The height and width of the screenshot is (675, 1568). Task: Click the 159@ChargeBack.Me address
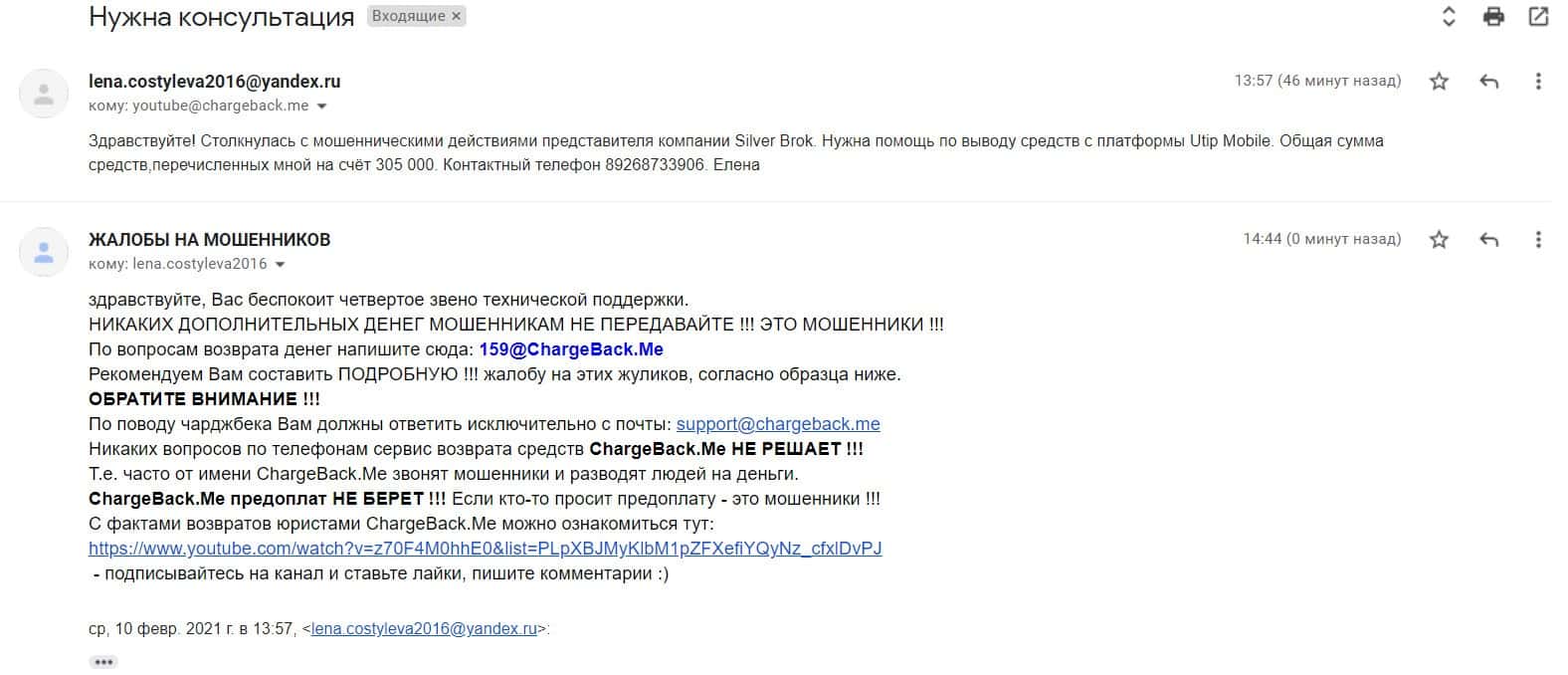point(571,349)
